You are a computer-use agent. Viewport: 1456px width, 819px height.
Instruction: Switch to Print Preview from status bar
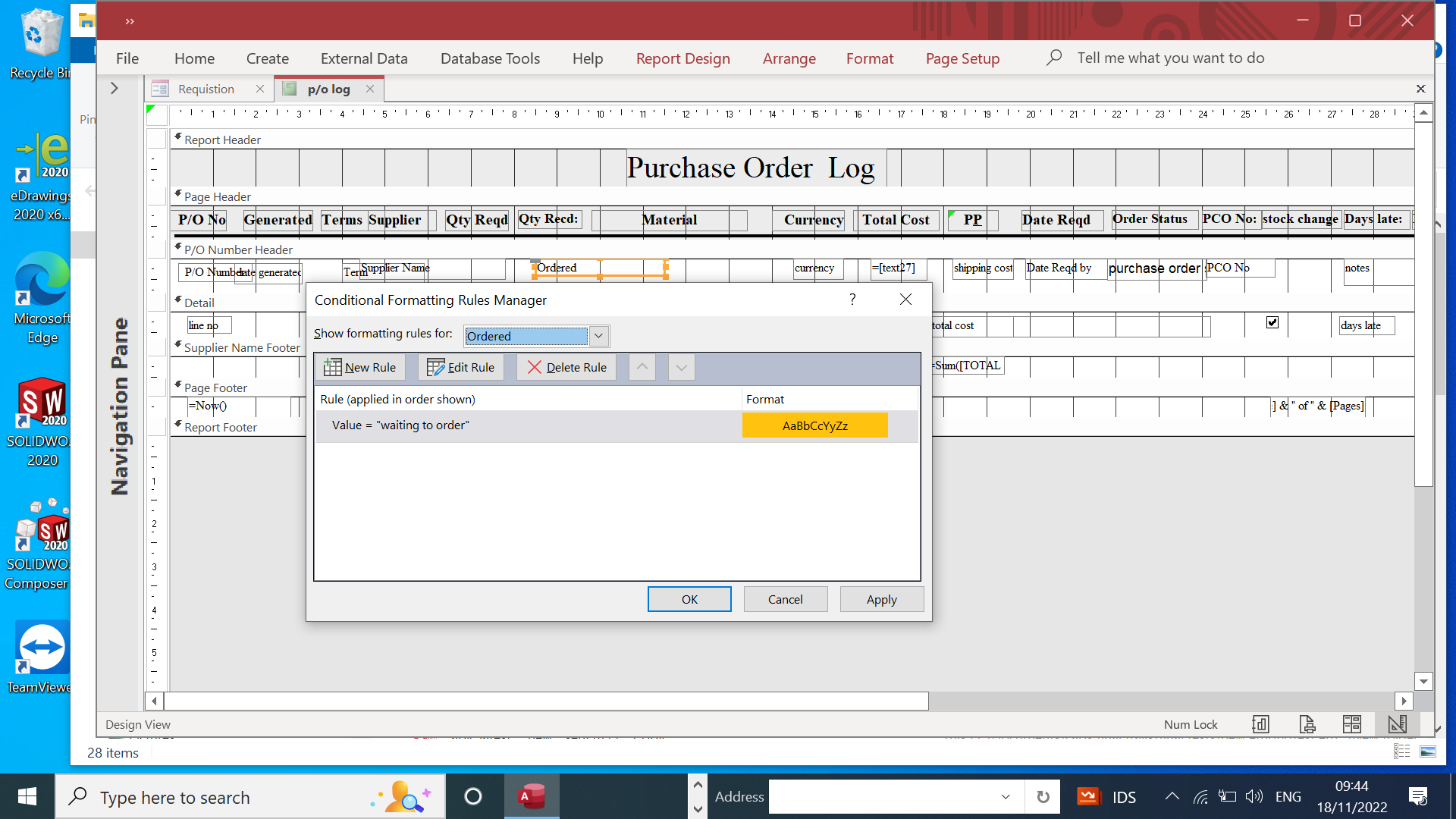[x=1307, y=724]
